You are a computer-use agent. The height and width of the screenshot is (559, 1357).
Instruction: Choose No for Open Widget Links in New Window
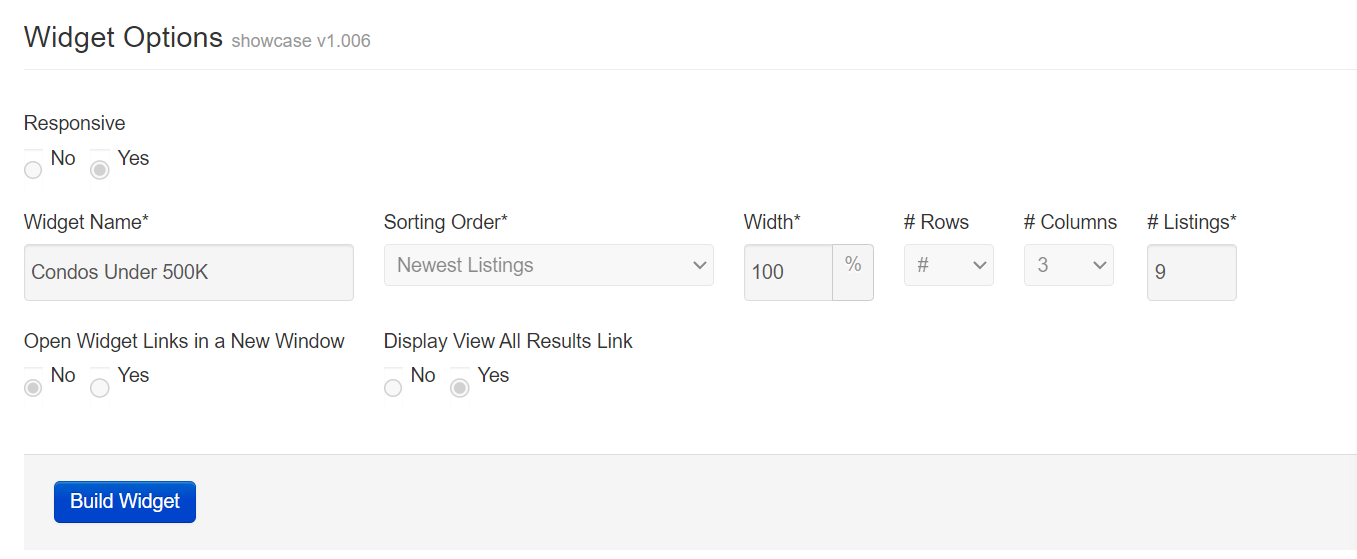pyautogui.click(x=33, y=388)
